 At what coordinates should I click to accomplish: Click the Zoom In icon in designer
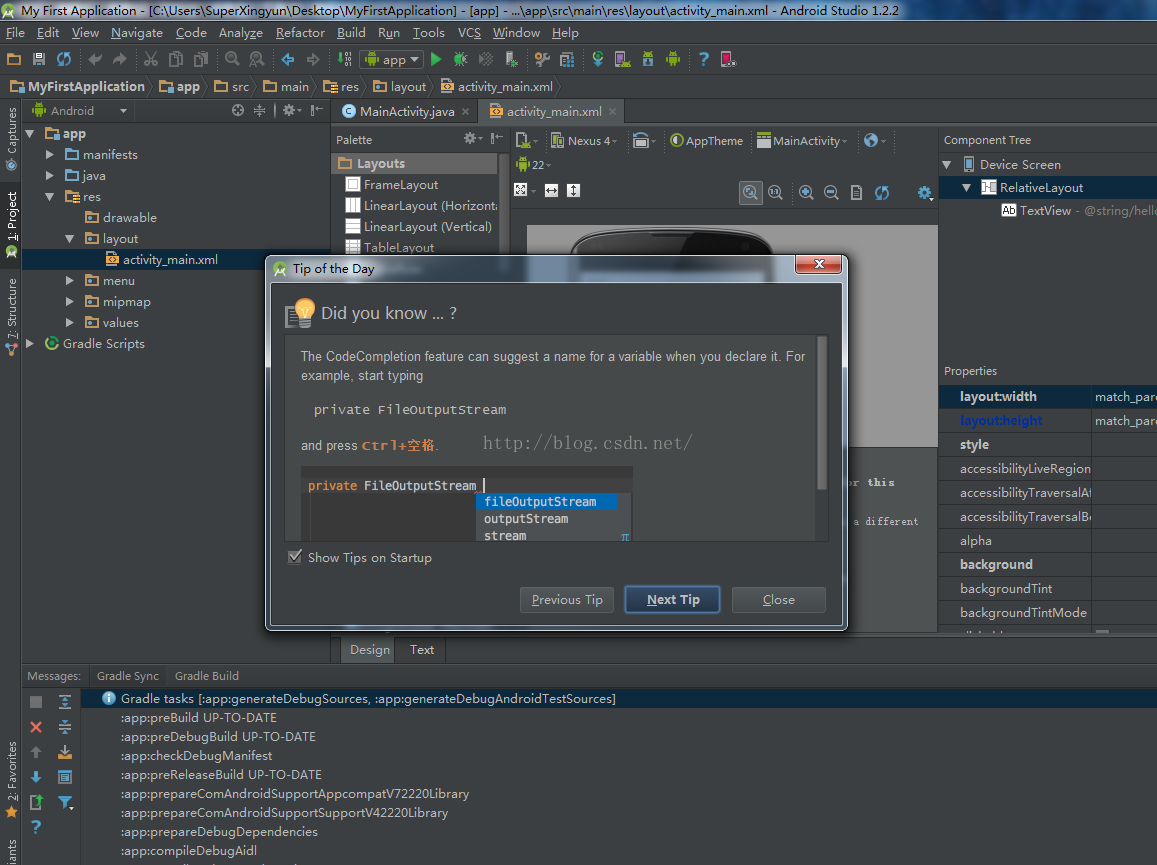click(x=806, y=193)
